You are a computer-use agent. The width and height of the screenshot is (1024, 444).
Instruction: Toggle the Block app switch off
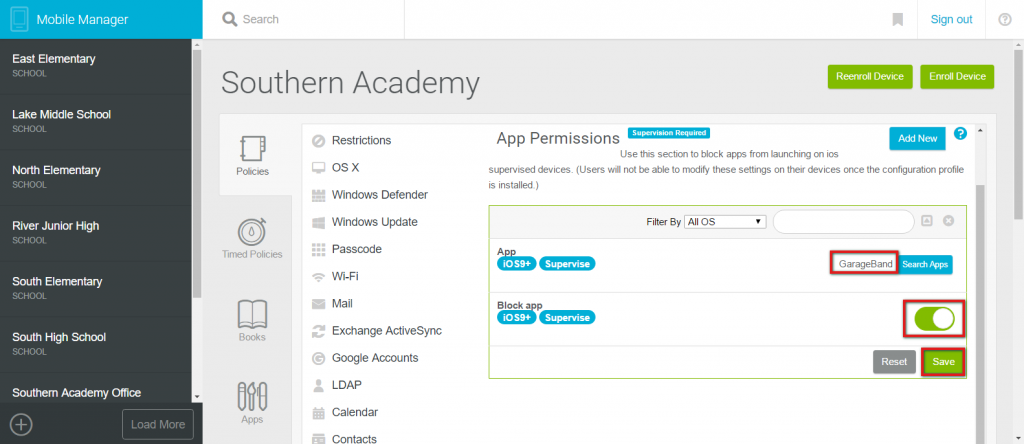click(935, 319)
